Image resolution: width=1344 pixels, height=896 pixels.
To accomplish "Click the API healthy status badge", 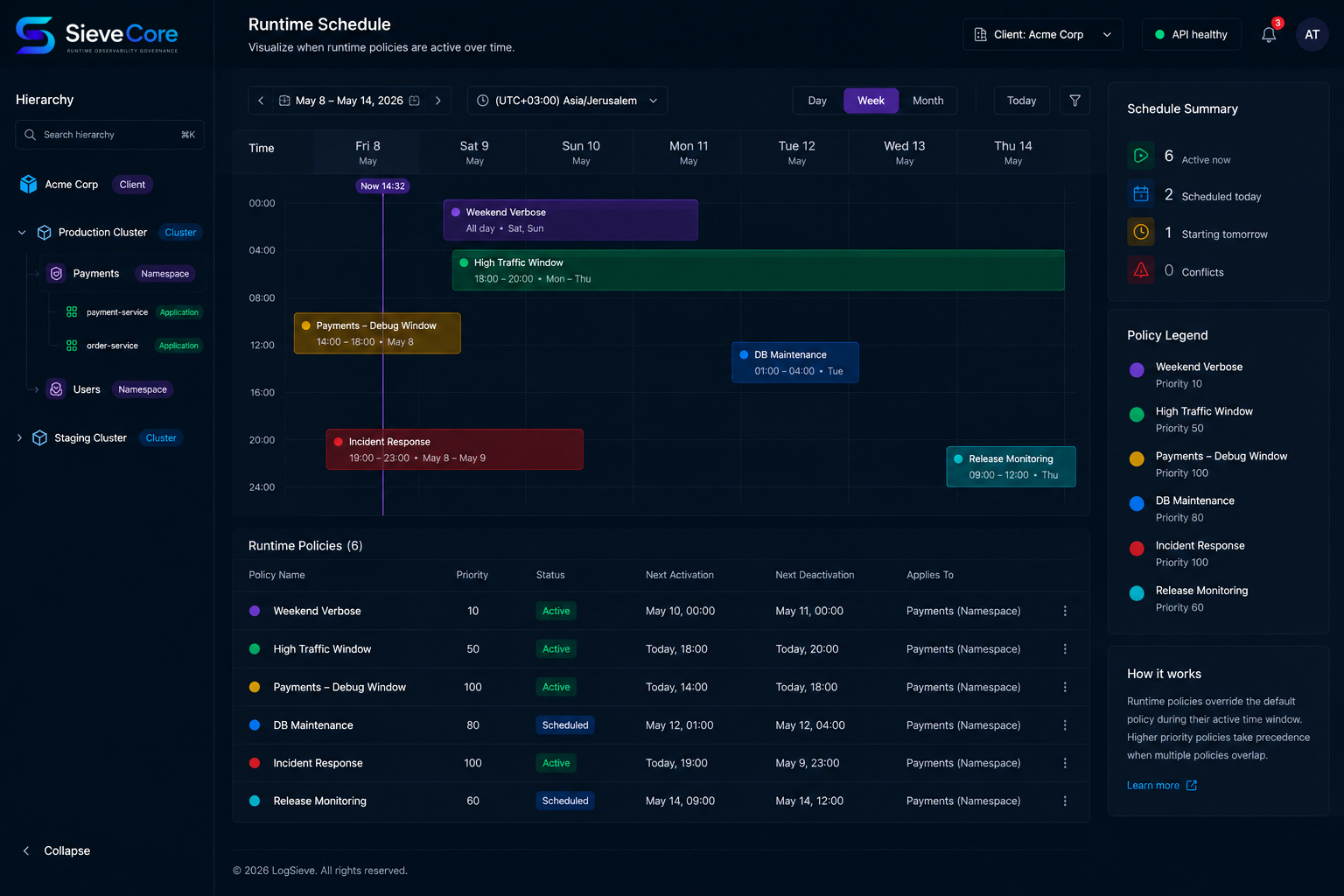I will [x=1191, y=35].
